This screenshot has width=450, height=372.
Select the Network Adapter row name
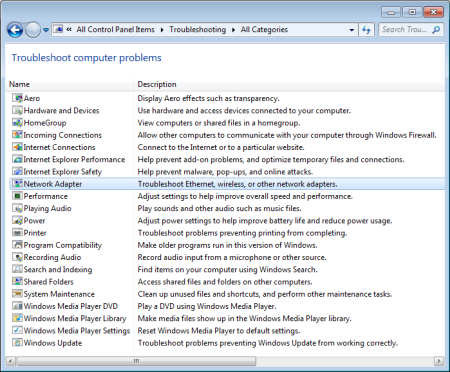[x=53, y=184]
